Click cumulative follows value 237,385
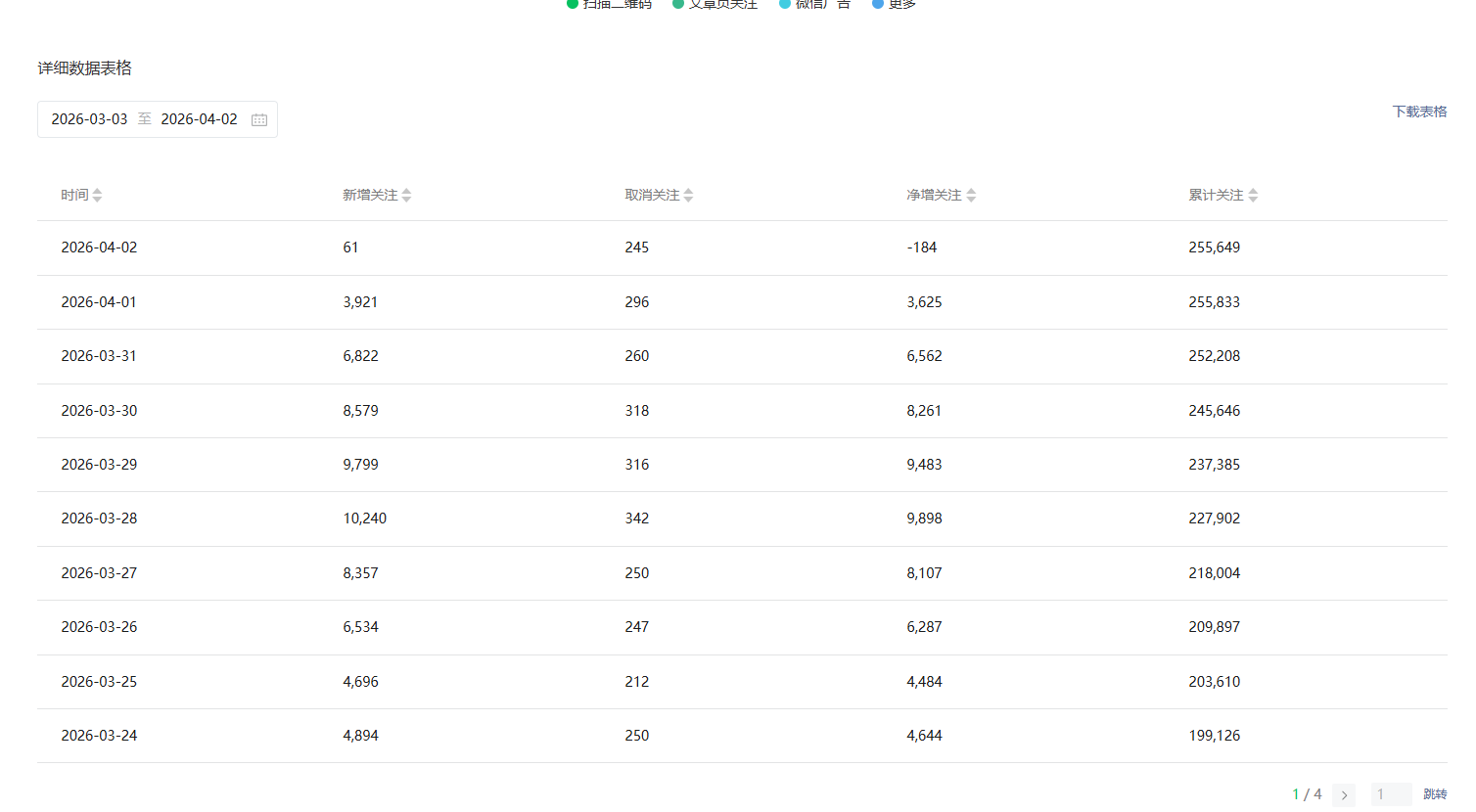 tap(1214, 465)
